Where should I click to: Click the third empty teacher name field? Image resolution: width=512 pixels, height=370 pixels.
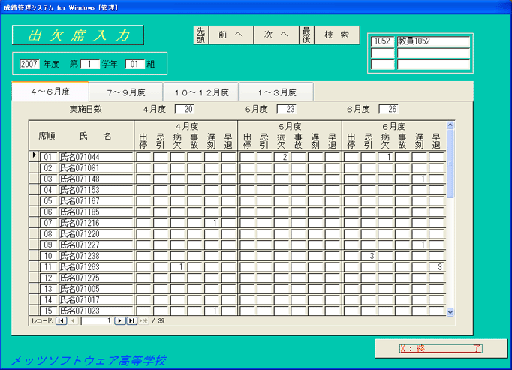433,64
